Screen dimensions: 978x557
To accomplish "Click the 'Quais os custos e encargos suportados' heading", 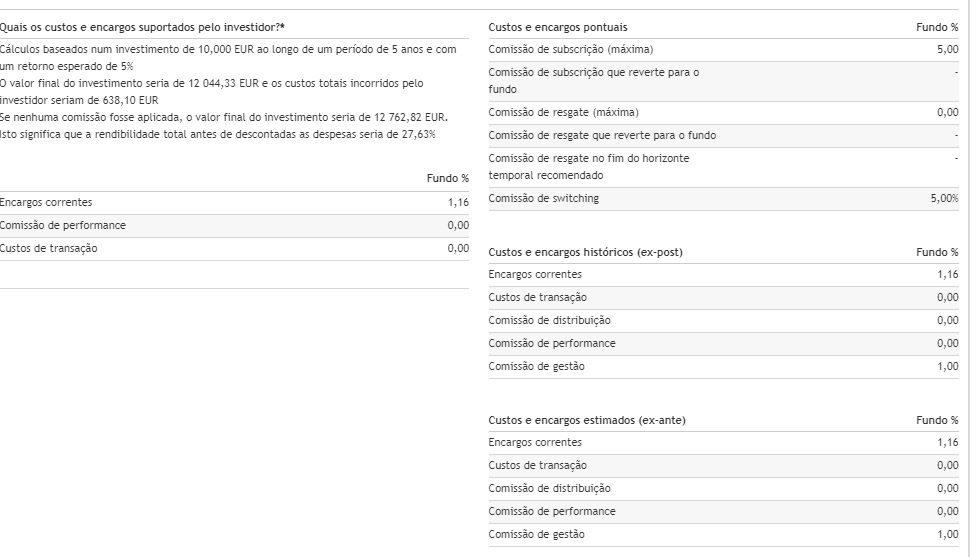I will coord(141,27).
